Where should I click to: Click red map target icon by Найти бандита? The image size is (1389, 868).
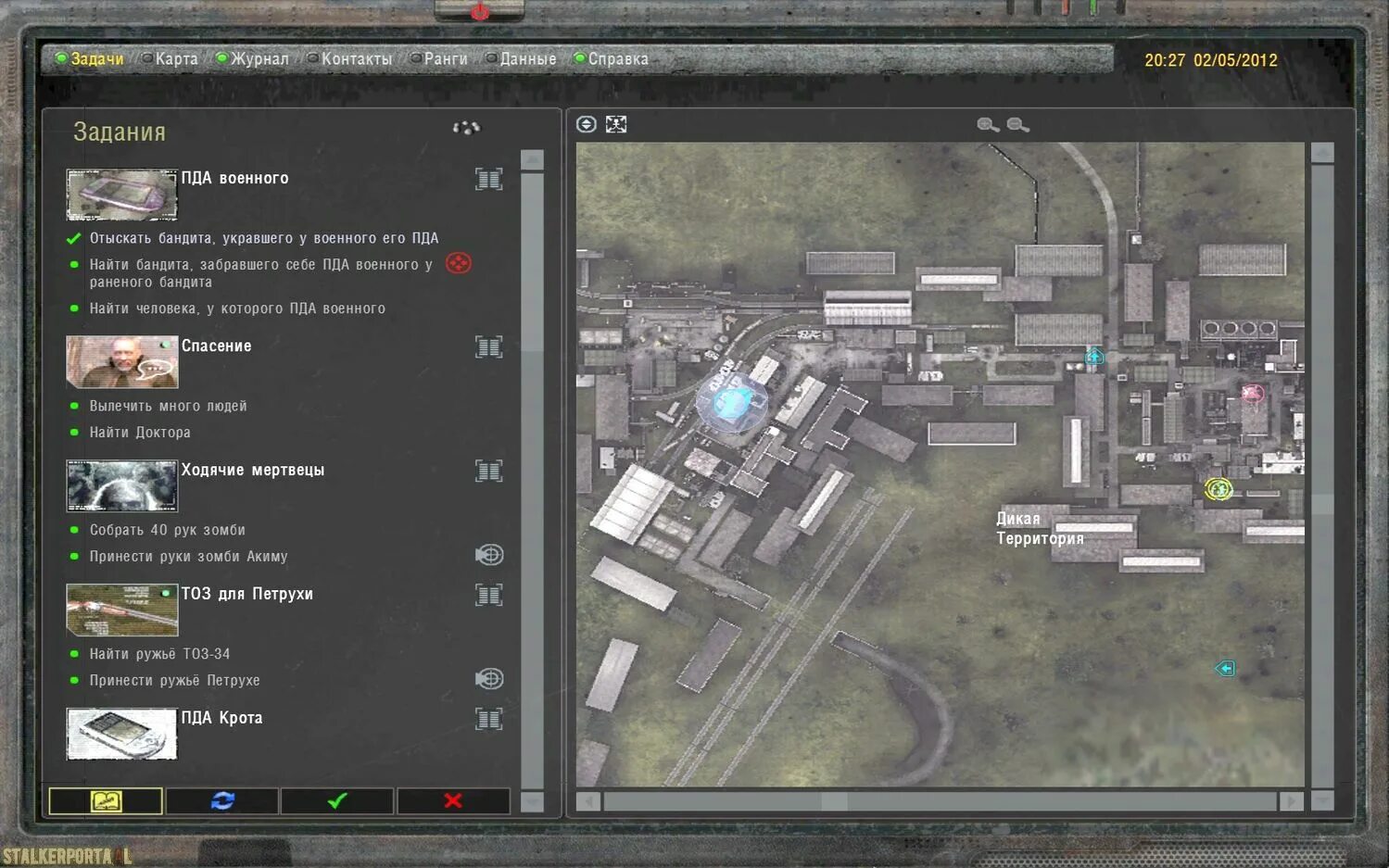[459, 264]
